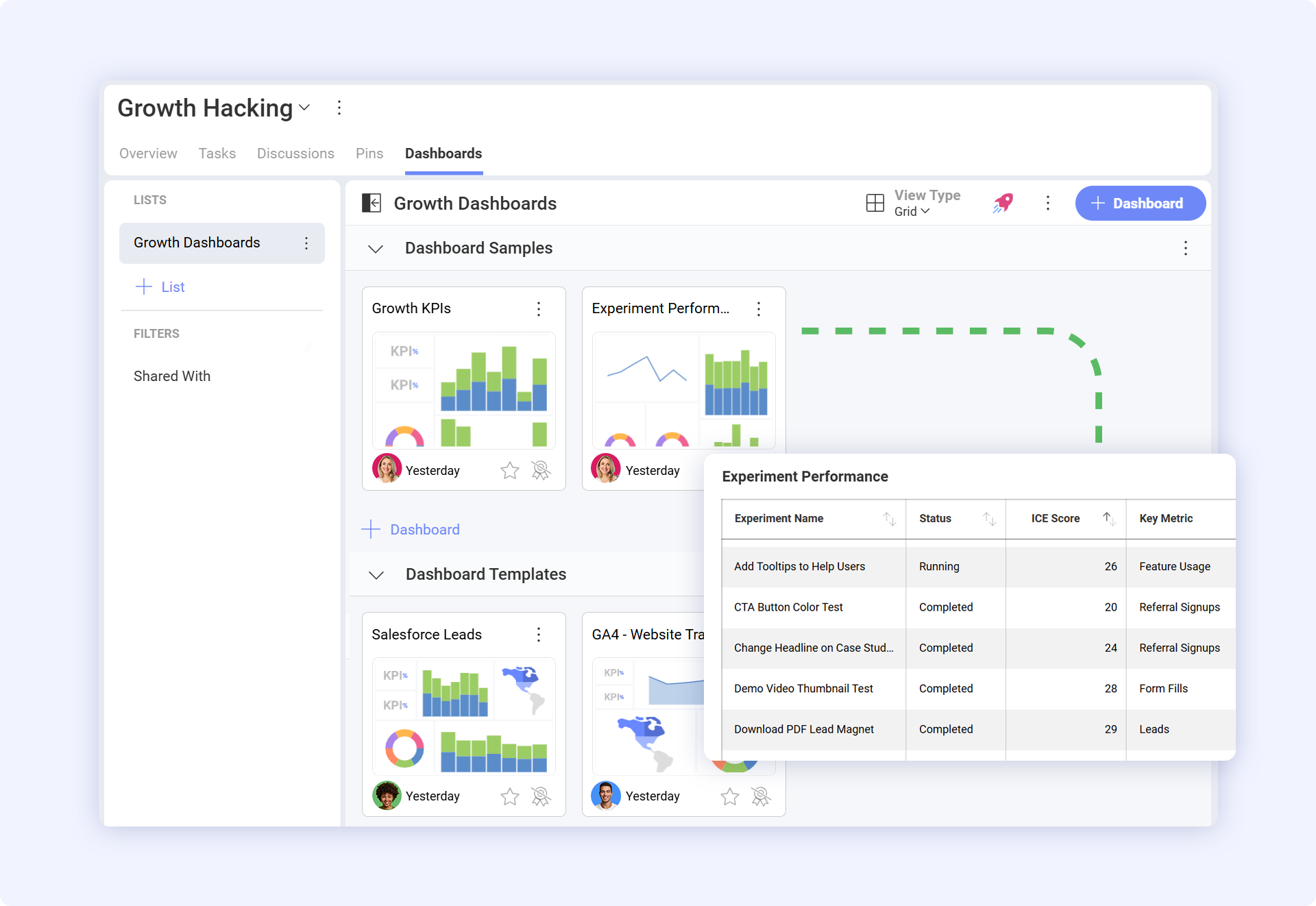
Task: Star the GA4 Website Traffic dashboard
Action: 730,796
